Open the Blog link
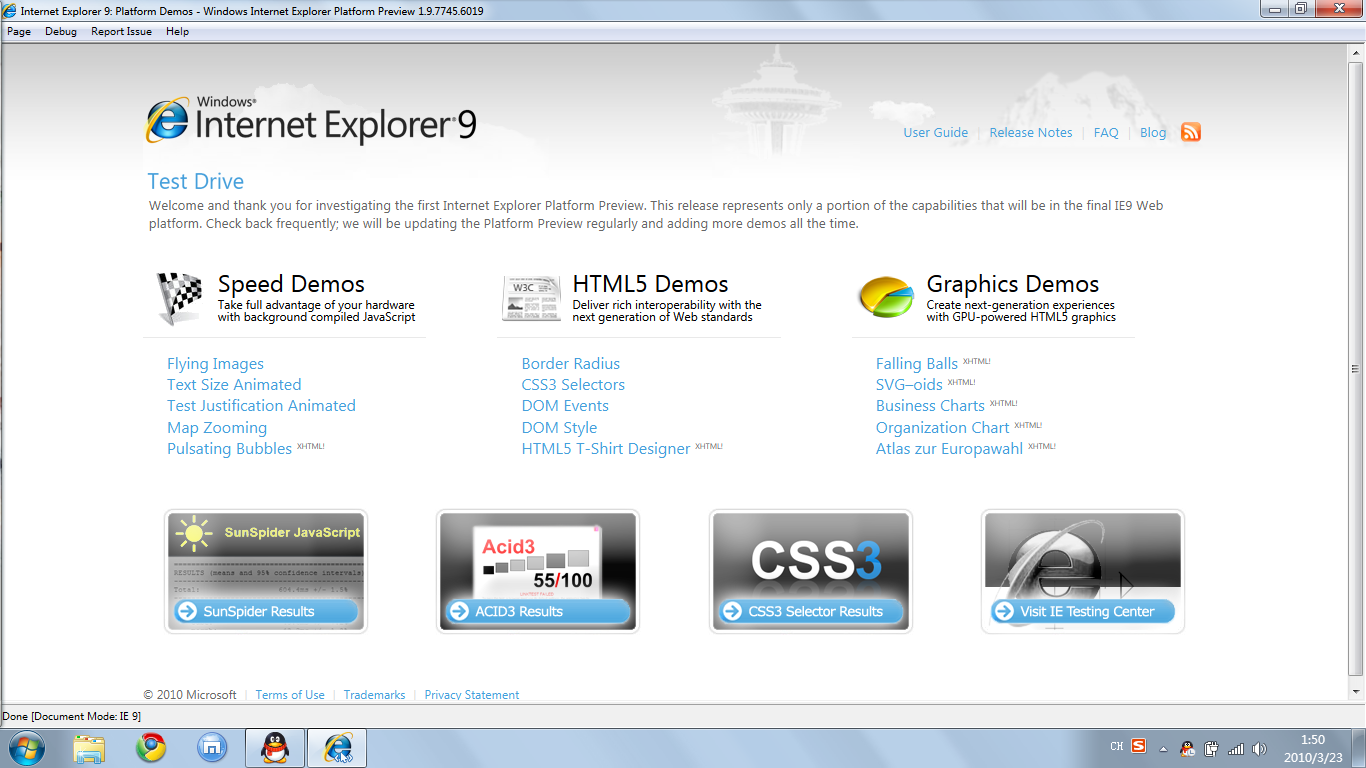This screenshot has height=768, width=1366. [1153, 132]
